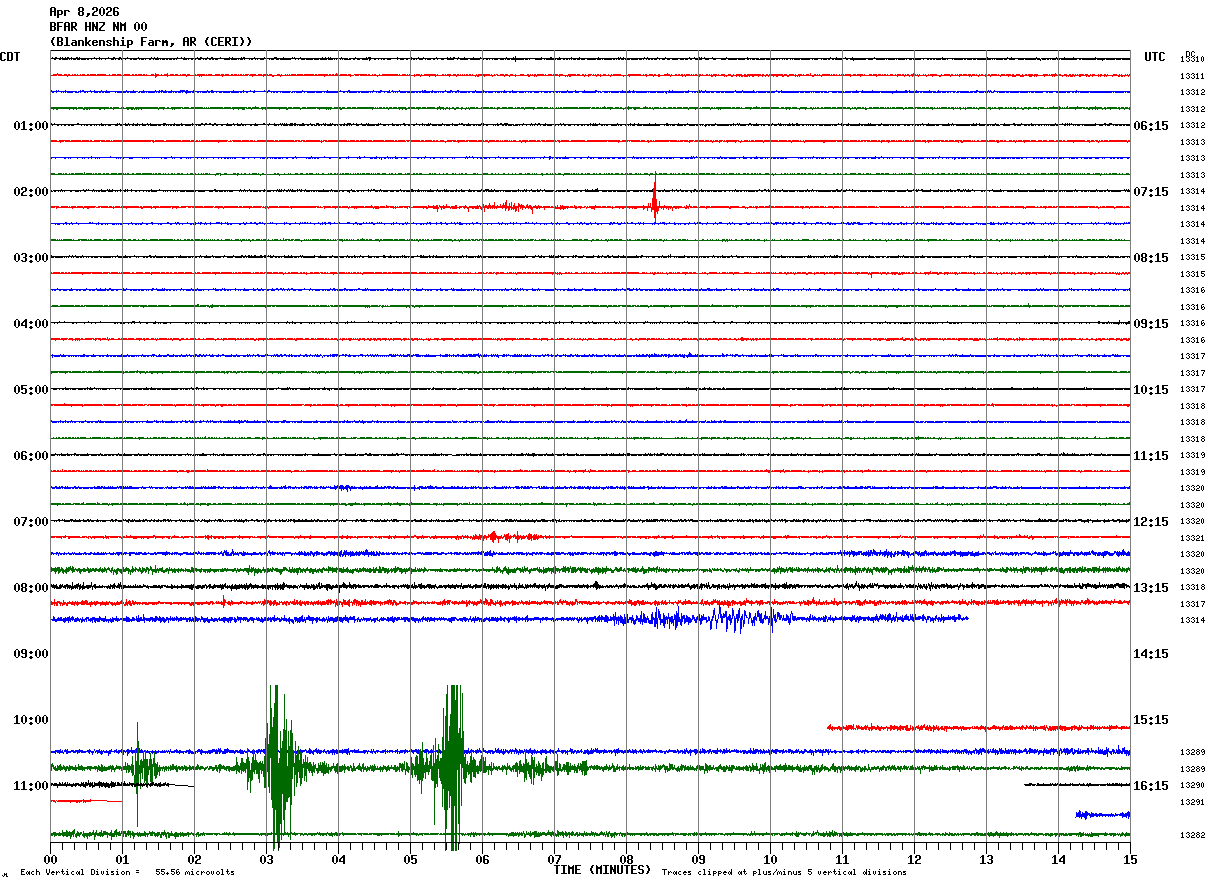Viewport: 1210px width, 886px height.
Task: Click the Apr 8, 2026 date header
Action: click(x=84, y=12)
